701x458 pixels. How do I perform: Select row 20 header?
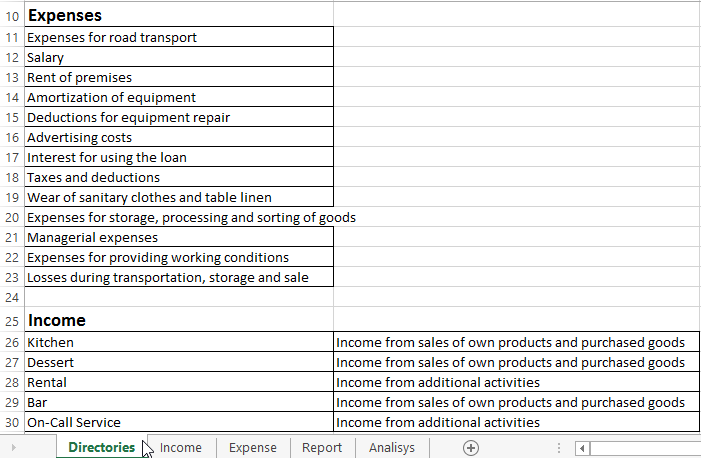point(12,217)
